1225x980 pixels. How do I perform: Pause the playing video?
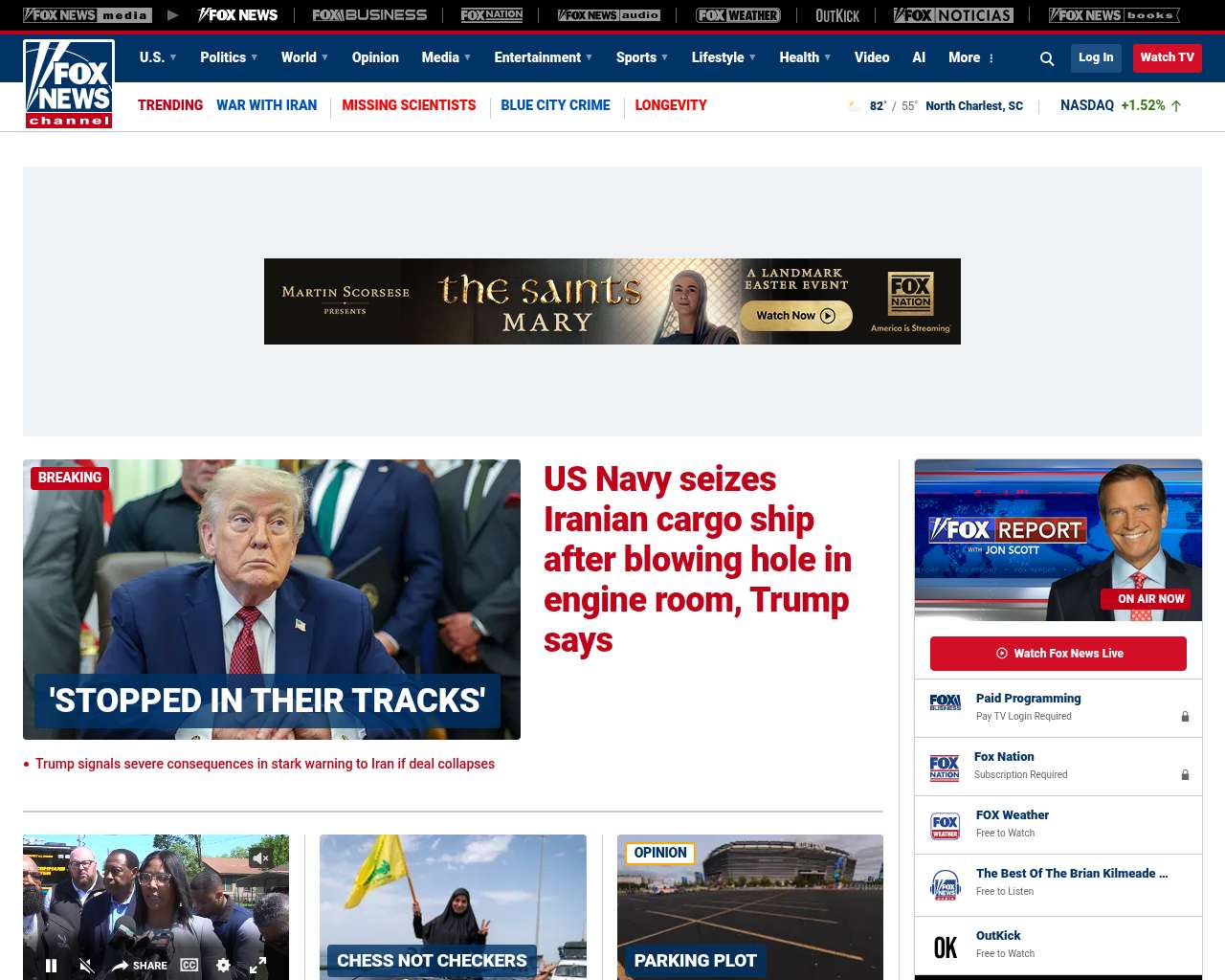[x=52, y=966]
